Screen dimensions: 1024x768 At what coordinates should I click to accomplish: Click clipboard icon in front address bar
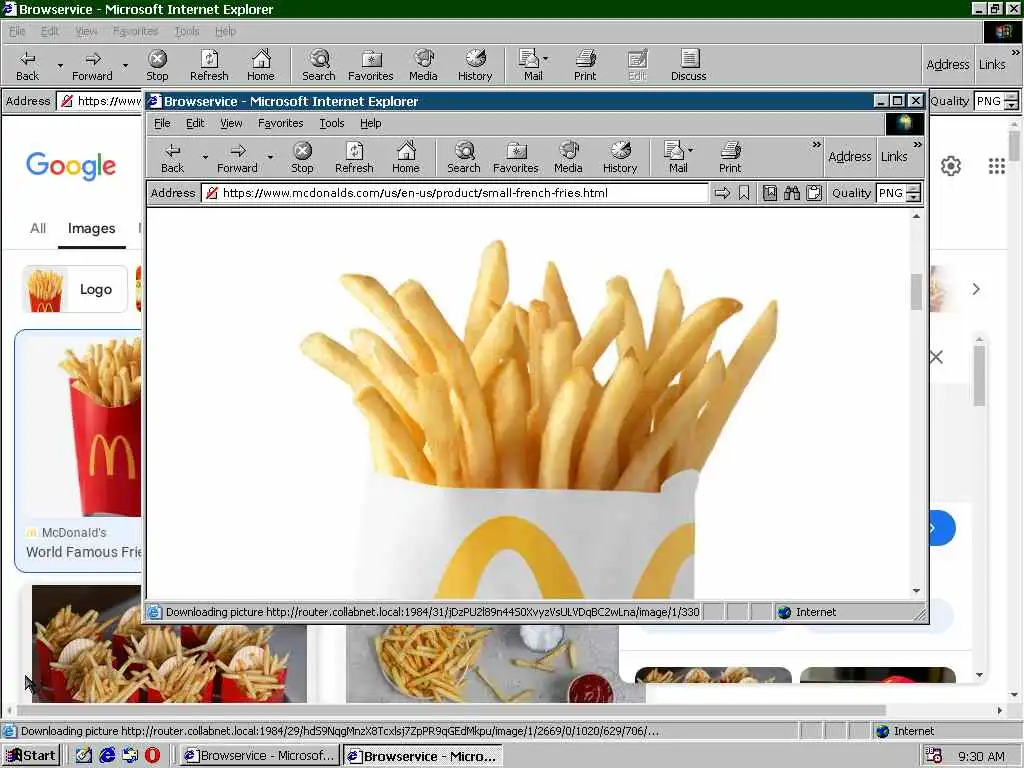pyautogui.click(x=814, y=193)
